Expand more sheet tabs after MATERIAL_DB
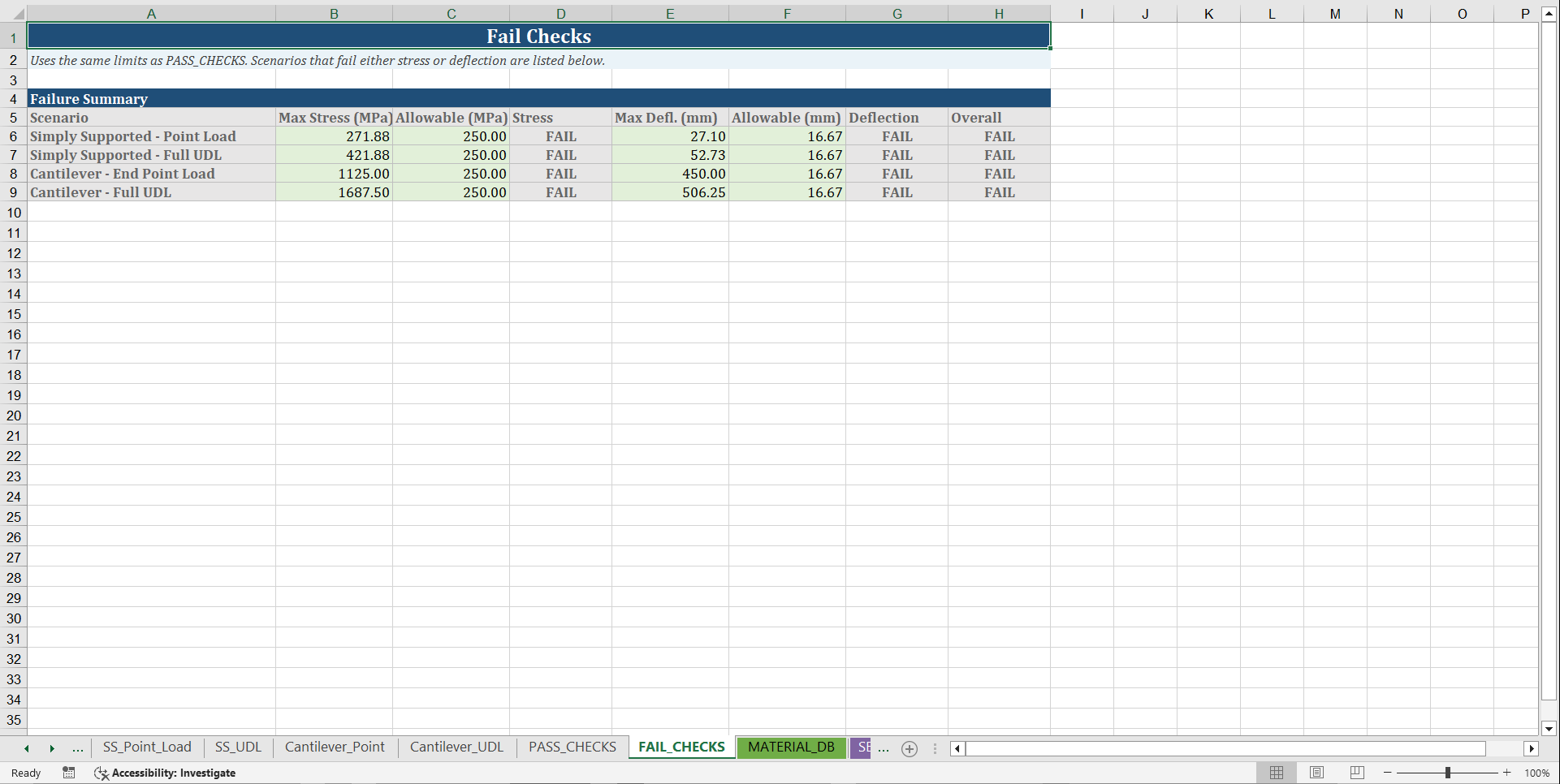The height and width of the screenshot is (784, 1560). point(884,748)
